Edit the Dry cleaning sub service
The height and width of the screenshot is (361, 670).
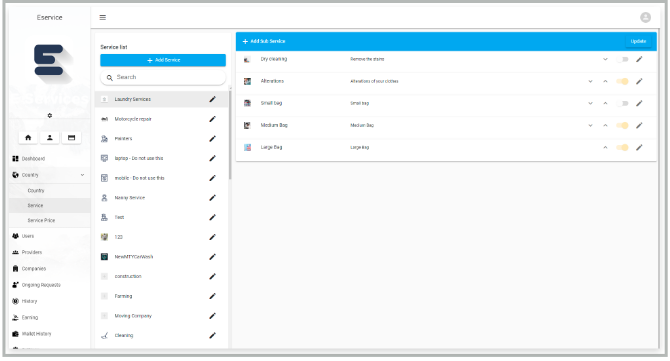(639, 59)
